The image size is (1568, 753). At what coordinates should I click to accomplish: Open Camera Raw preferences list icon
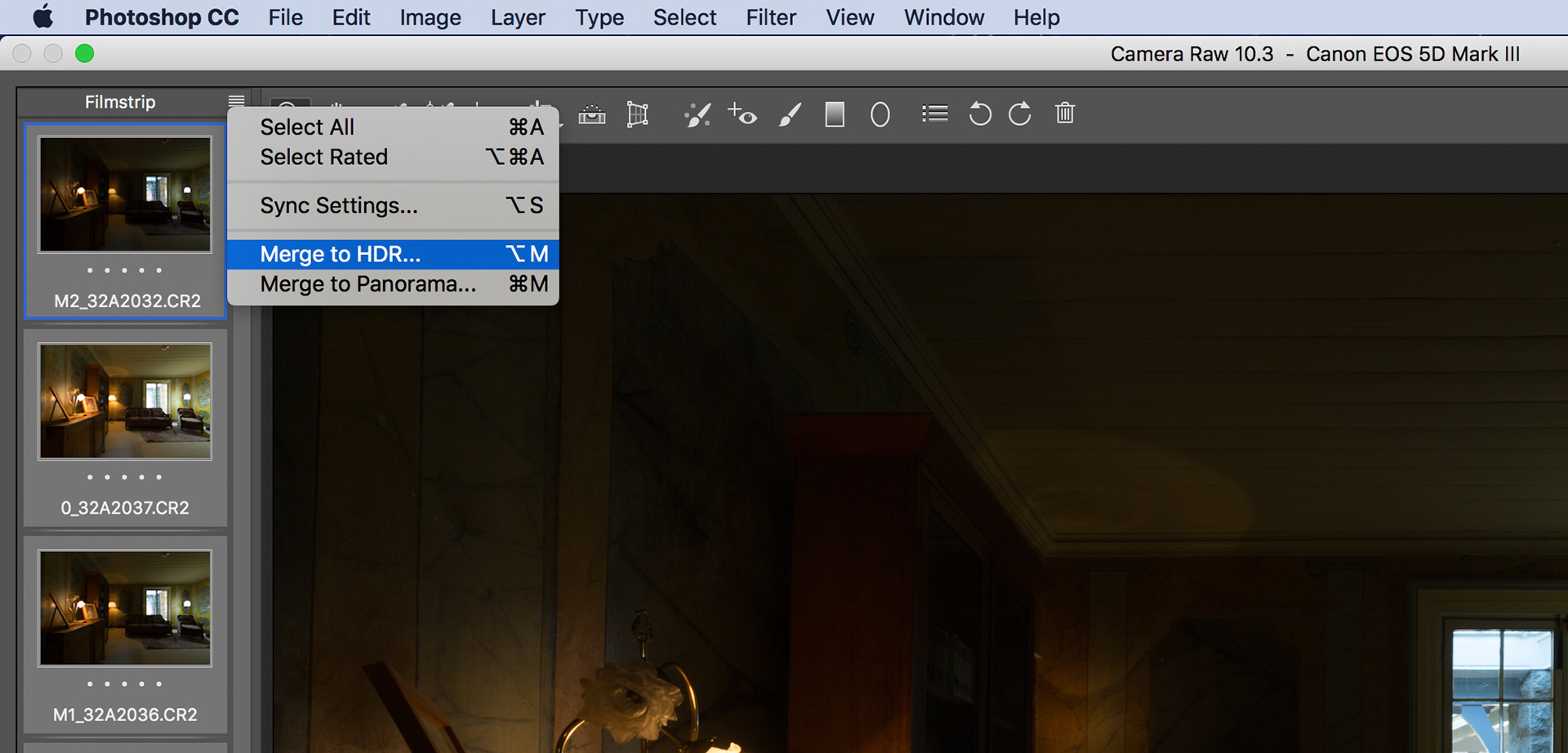pos(934,114)
